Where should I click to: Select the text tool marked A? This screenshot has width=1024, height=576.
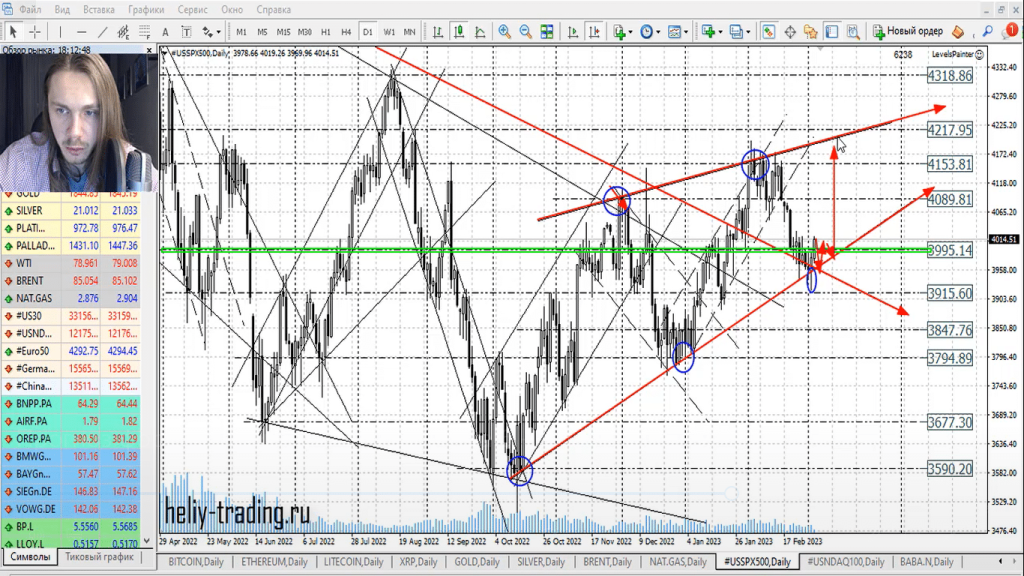point(165,31)
